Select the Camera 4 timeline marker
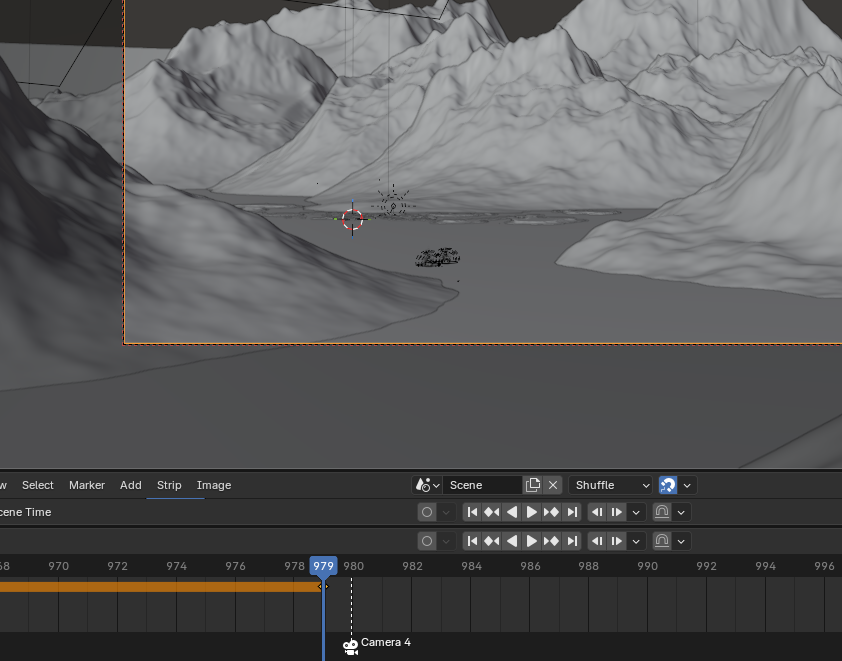 click(351, 647)
